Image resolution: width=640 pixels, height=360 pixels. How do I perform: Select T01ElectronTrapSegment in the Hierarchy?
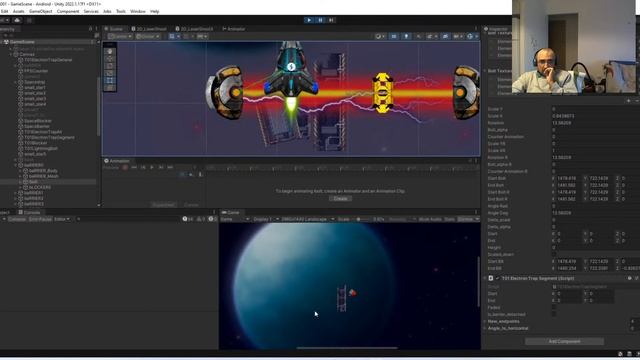click(x=49, y=138)
